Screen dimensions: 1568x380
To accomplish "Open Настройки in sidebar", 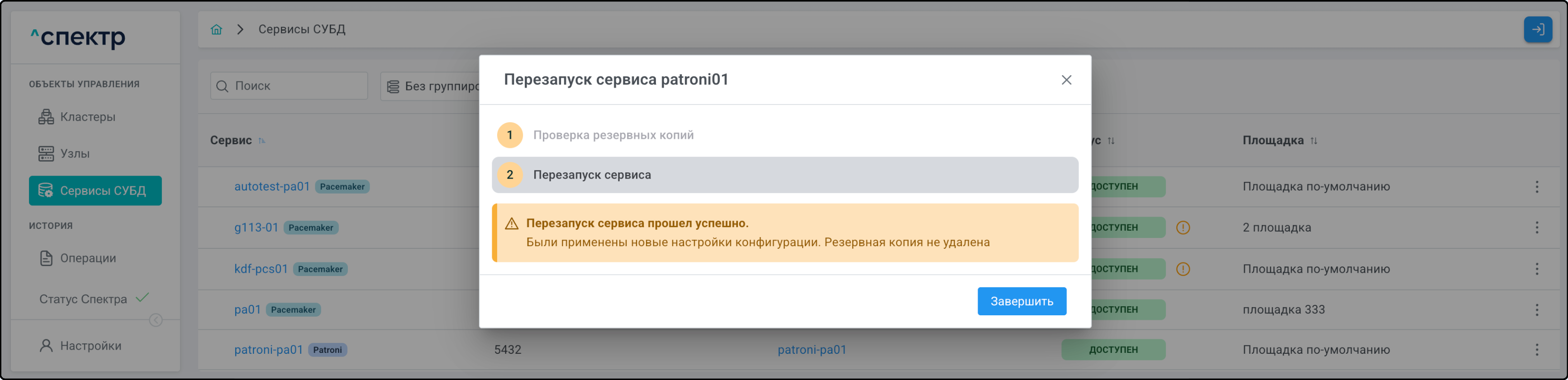I will tap(90, 346).
